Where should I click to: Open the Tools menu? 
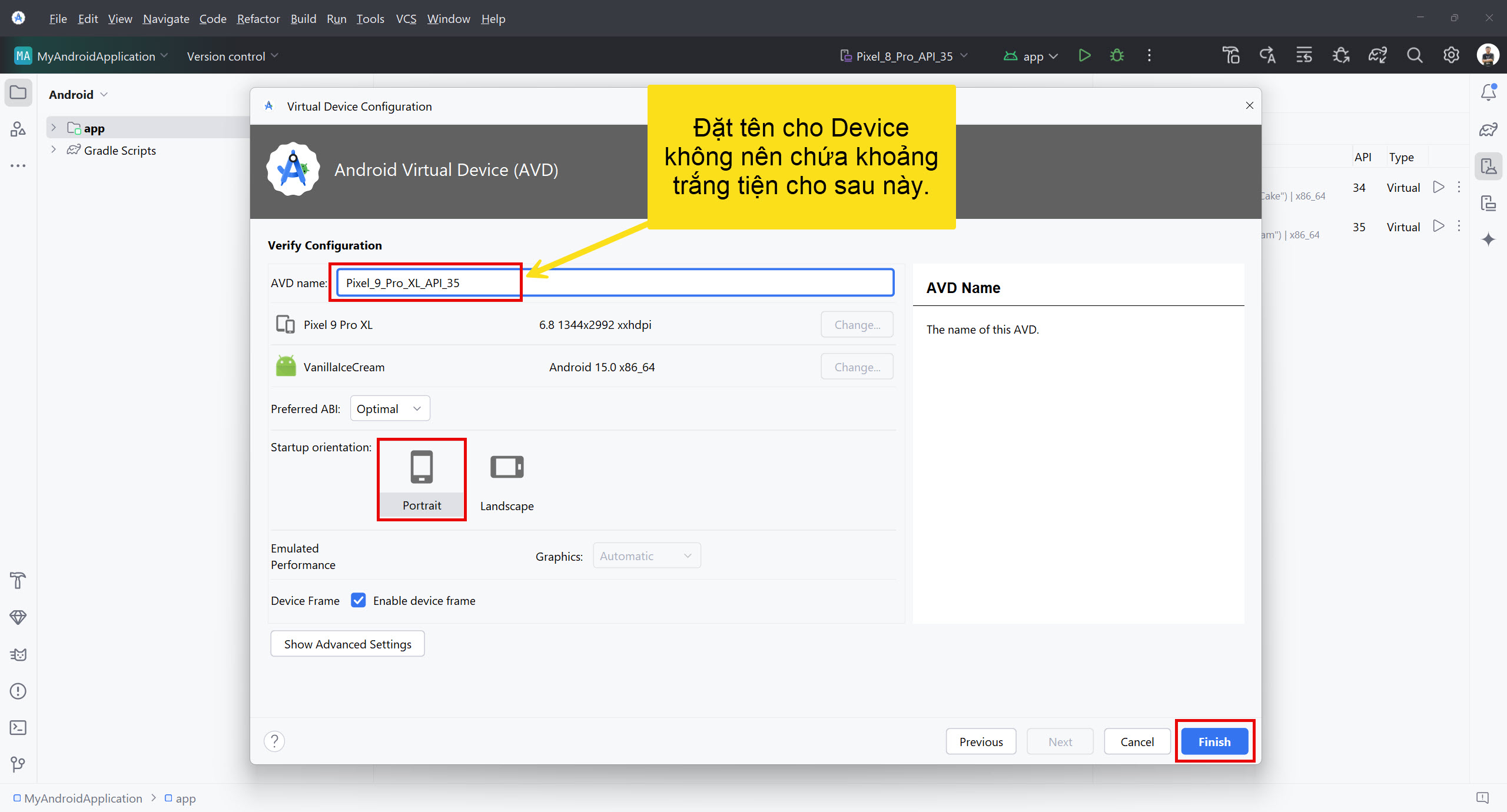coord(370,19)
